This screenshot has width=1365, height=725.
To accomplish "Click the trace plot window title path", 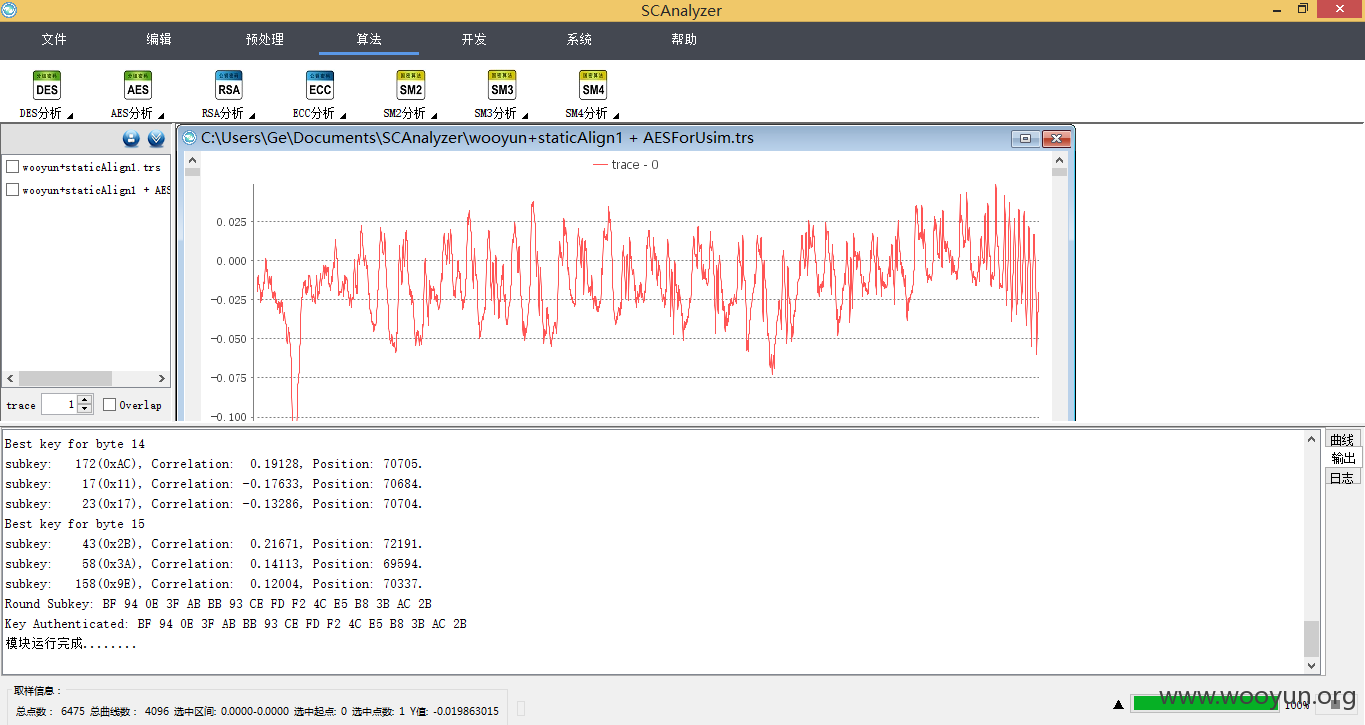I will 477,138.
